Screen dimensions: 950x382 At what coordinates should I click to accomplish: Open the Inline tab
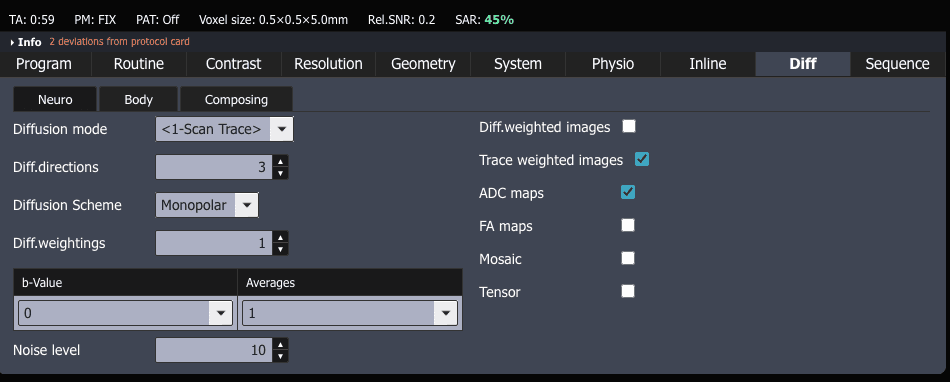[707, 64]
